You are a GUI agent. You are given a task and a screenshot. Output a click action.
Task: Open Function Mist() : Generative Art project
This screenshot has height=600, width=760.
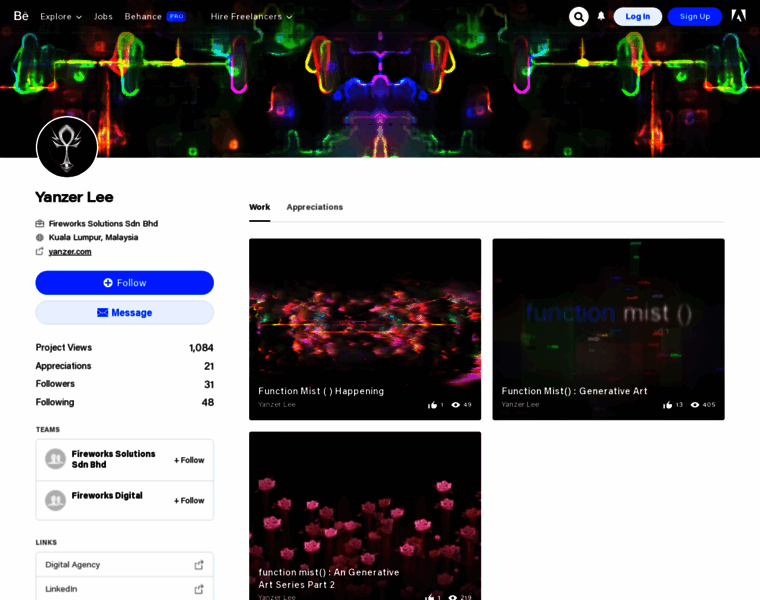coord(608,329)
